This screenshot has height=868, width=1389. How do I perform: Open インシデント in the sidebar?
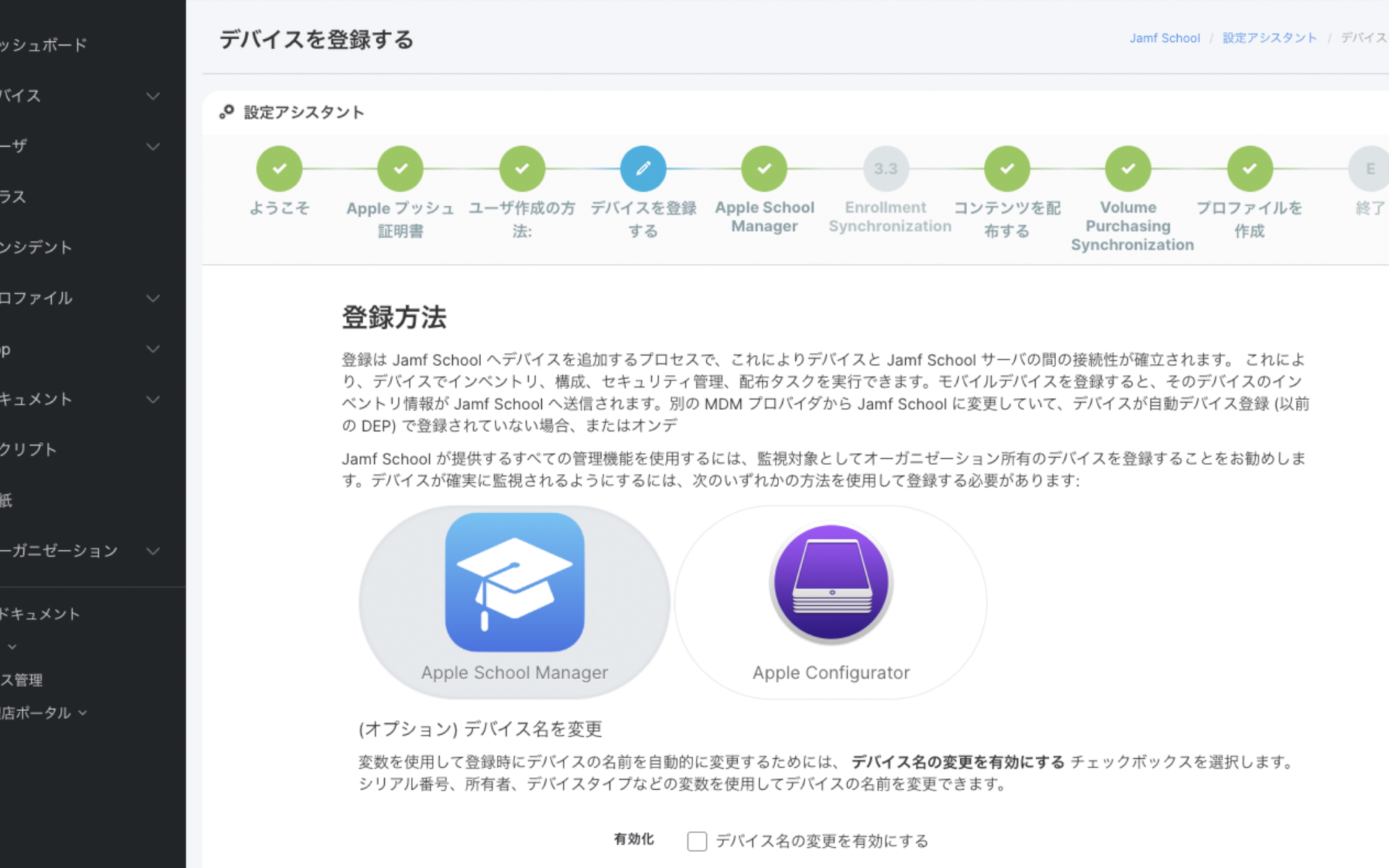point(36,247)
